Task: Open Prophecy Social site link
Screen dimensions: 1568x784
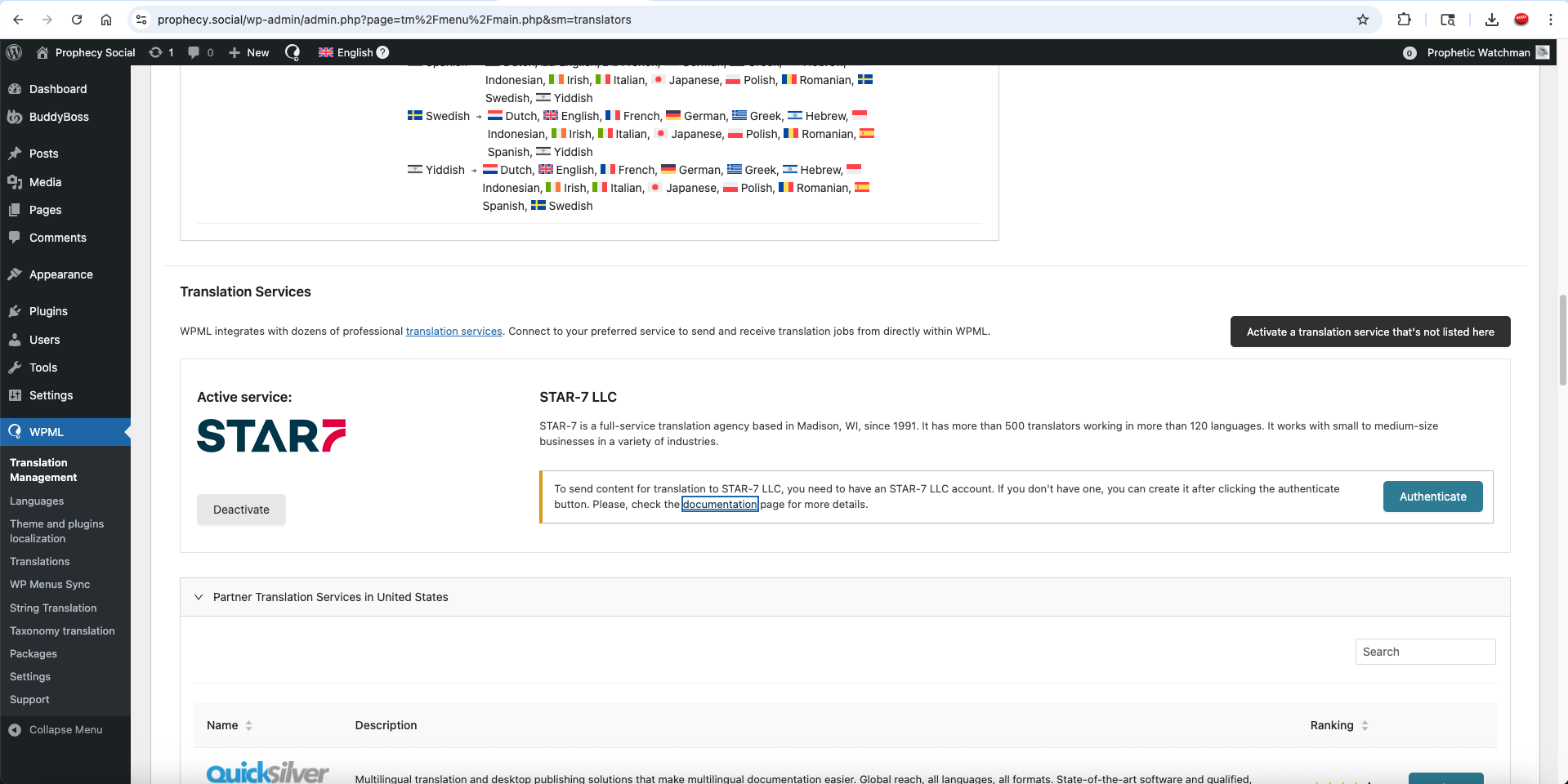Action: 86,52
